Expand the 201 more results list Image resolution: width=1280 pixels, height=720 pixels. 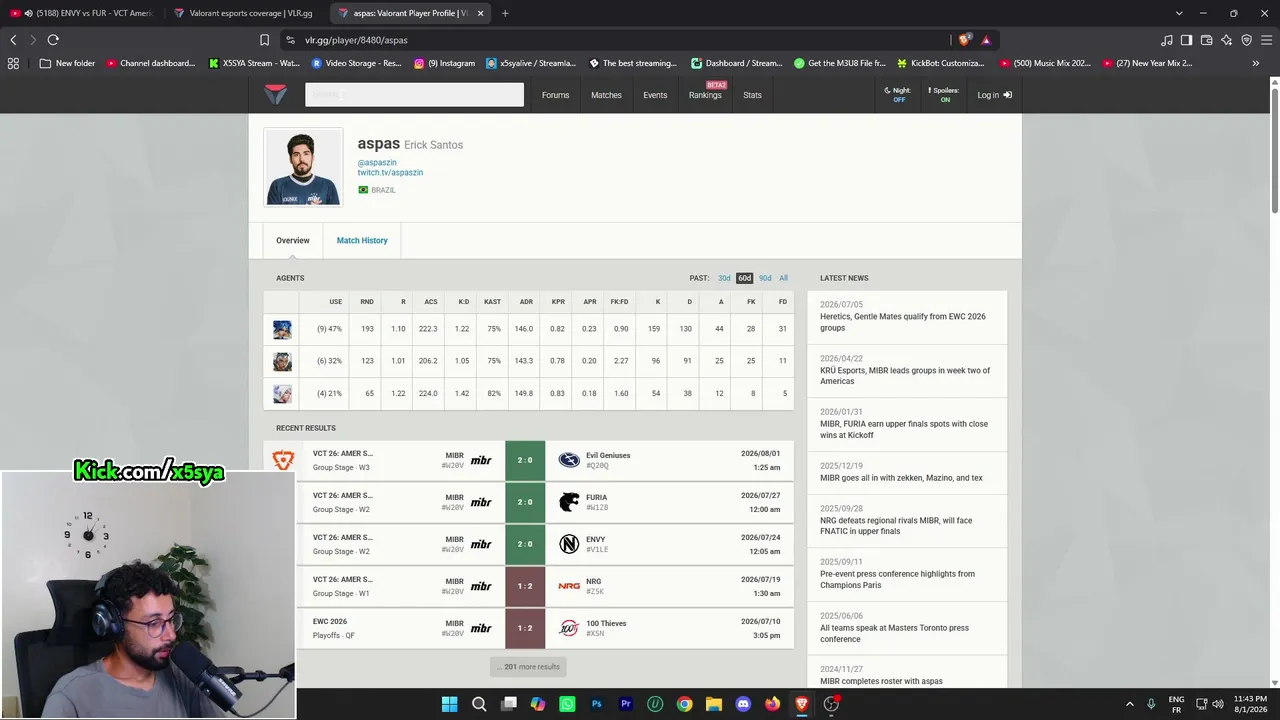click(x=530, y=667)
